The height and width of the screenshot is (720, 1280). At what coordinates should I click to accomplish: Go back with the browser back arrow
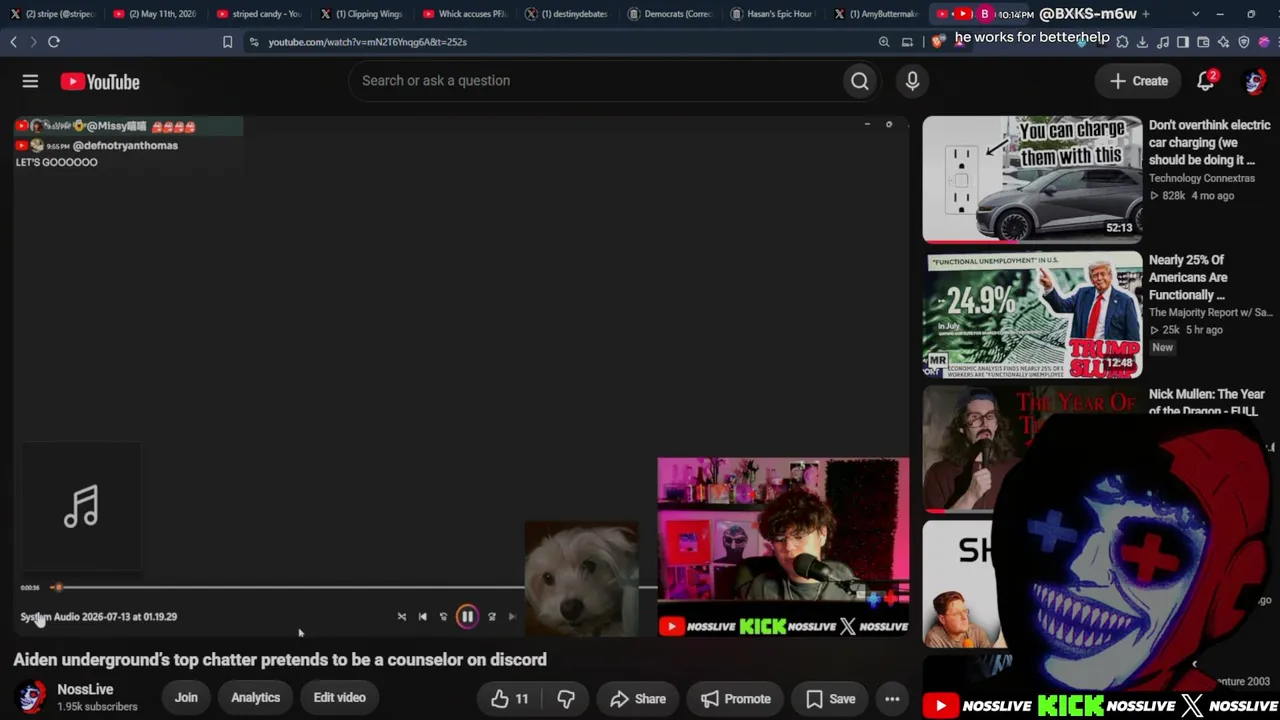[13, 42]
